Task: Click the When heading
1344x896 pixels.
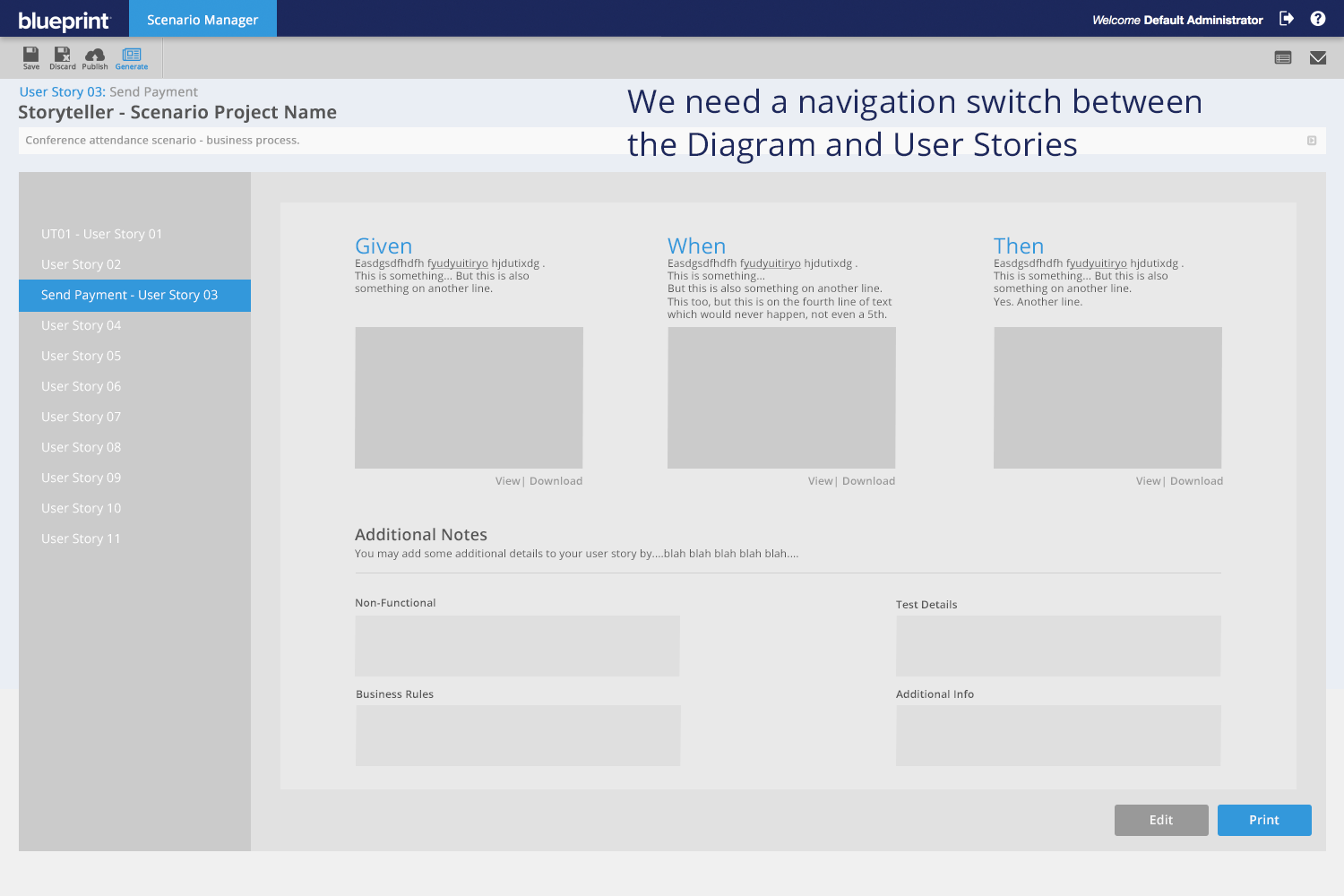Action: coord(696,246)
